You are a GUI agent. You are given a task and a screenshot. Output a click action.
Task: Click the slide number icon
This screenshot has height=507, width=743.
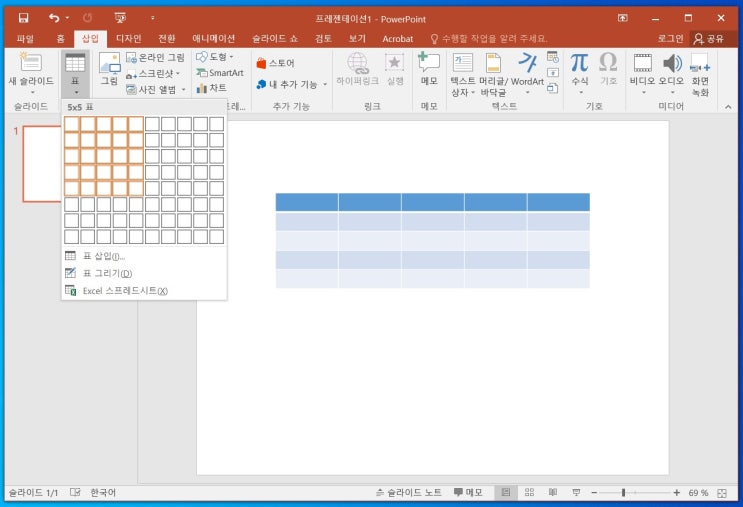tap(553, 72)
